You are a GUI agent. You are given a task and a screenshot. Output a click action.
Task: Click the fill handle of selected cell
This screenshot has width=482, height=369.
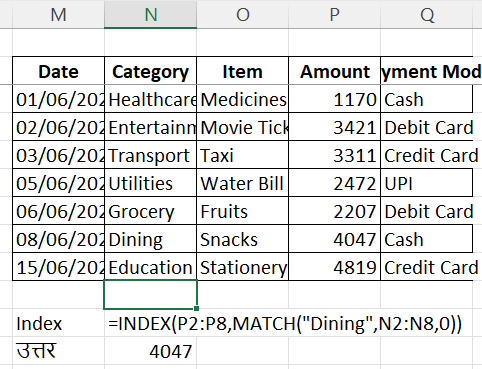pyautogui.click(x=196, y=308)
